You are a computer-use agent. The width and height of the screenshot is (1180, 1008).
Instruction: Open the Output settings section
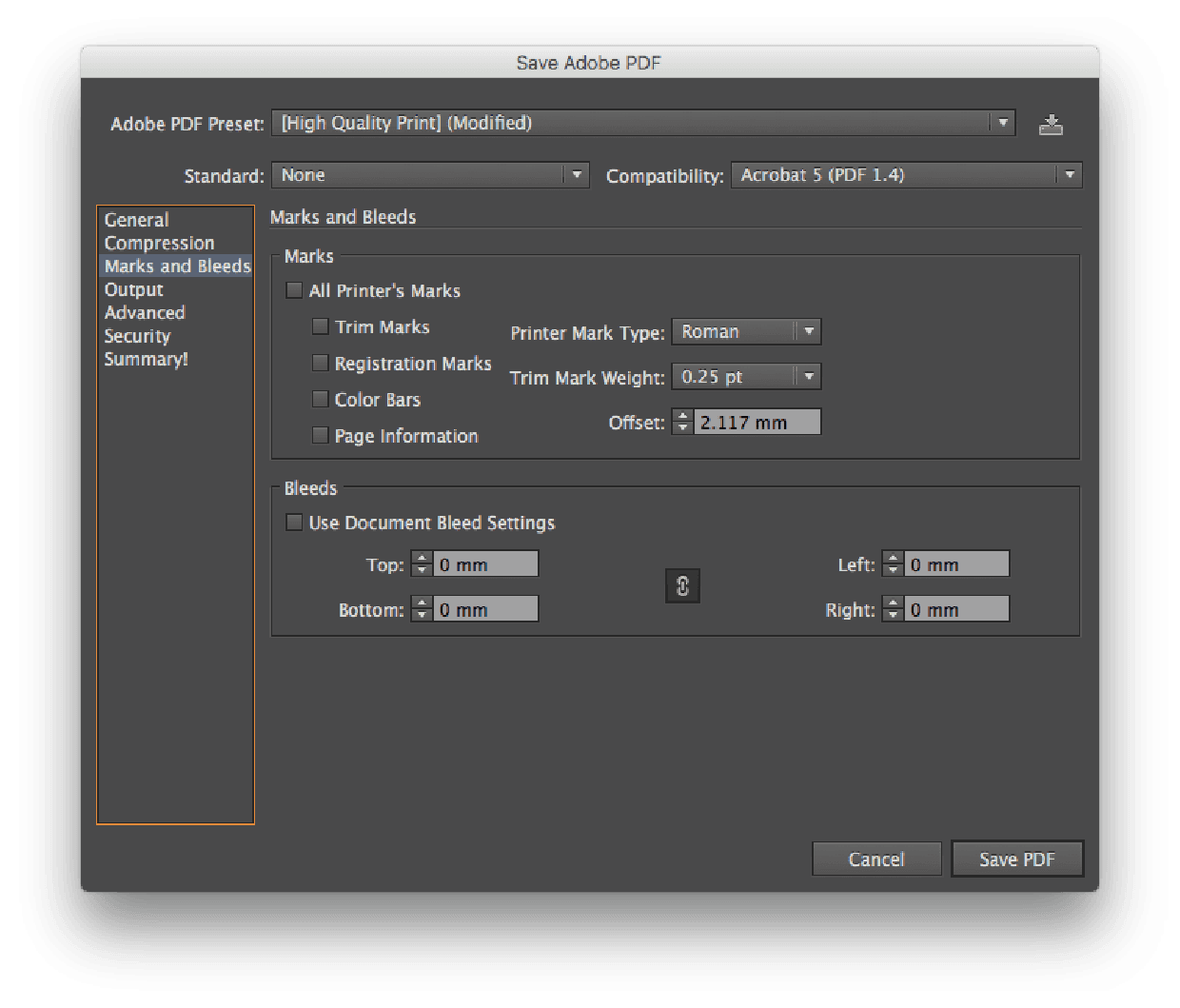[133, 289]
